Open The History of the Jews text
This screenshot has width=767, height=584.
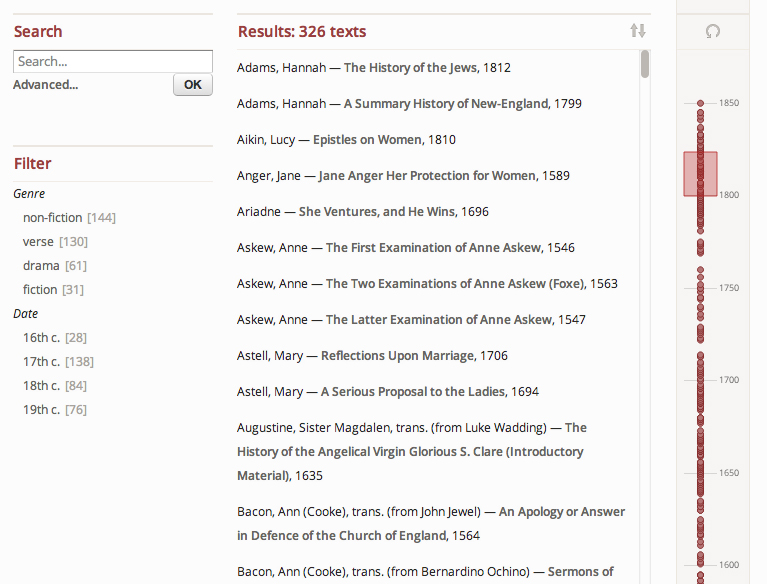click(x=410, y=68)
